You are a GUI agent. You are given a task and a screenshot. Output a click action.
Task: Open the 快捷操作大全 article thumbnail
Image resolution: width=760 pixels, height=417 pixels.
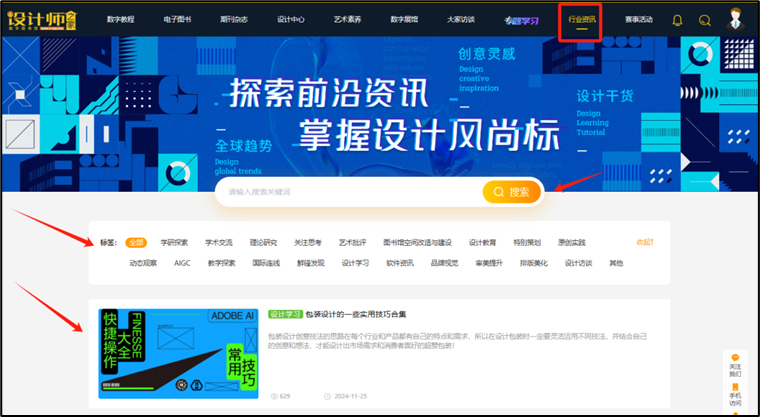click(178, 353)
